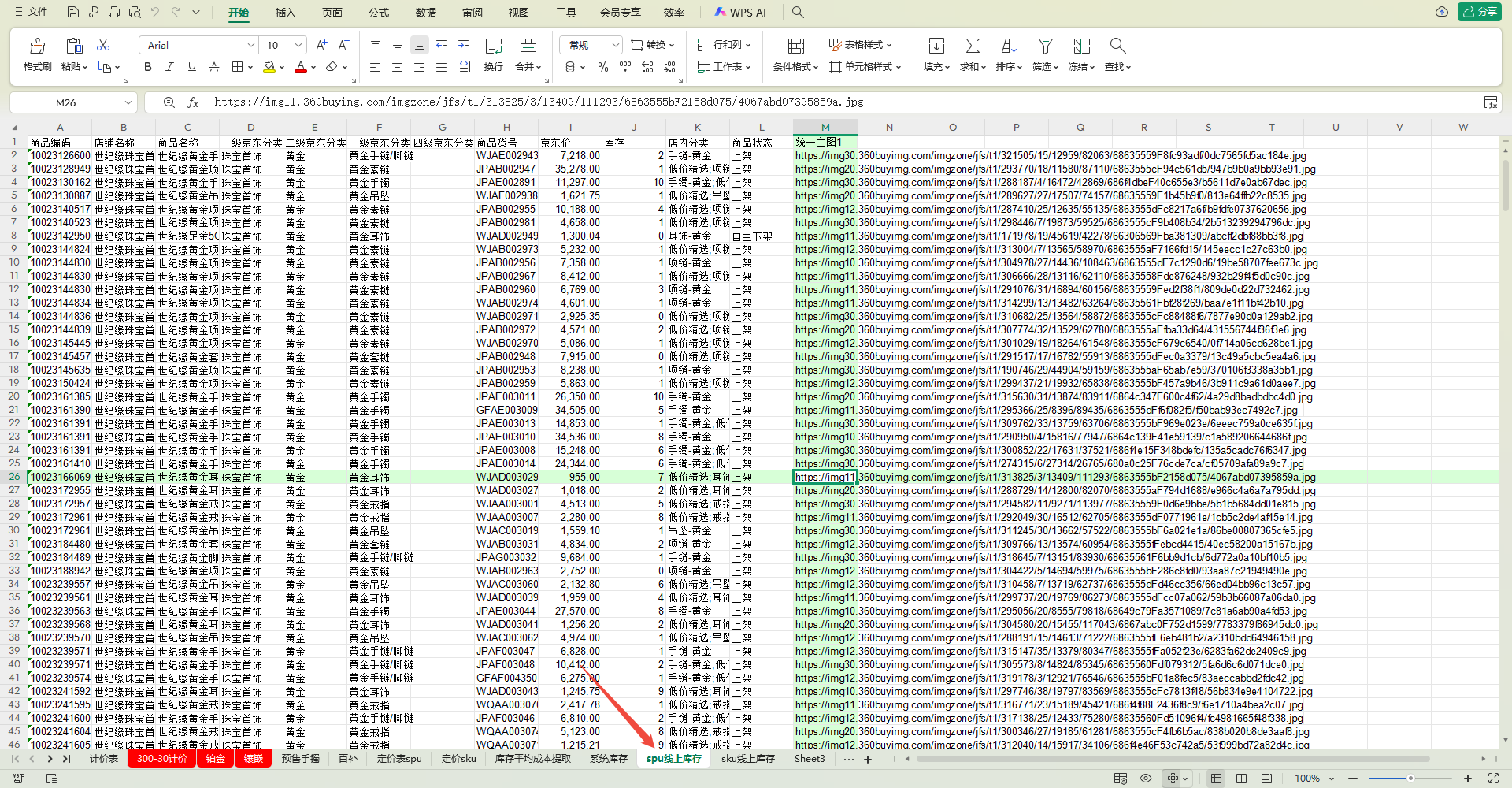Click the WPS AI button

[739, 13]
